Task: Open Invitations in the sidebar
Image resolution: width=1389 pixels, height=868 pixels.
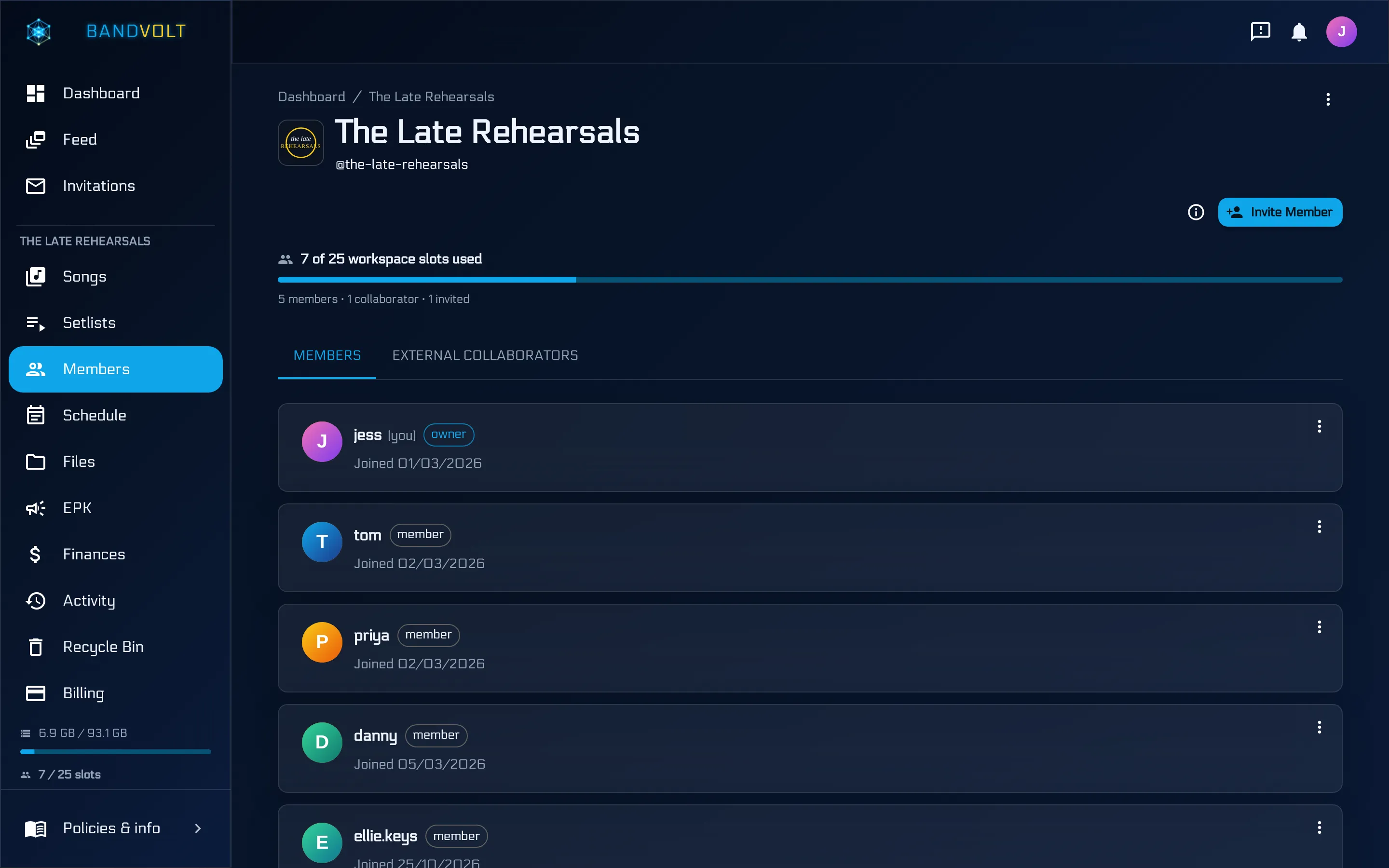Action: pyautogui.click(x=115, y=186)
